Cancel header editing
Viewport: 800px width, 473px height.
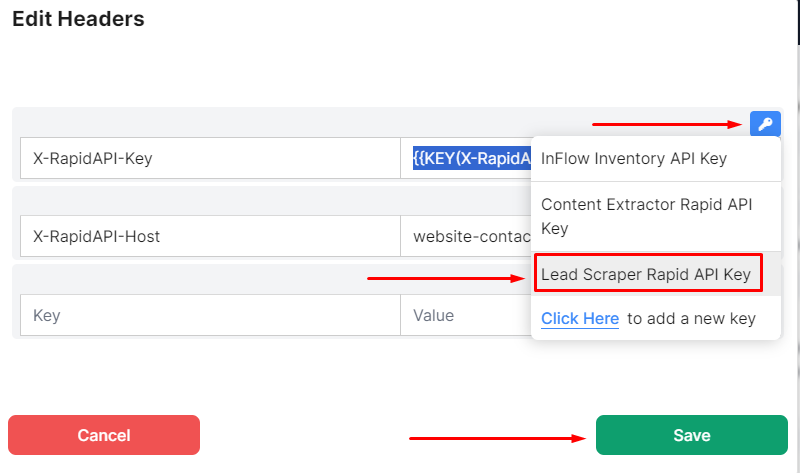point(104,435)
